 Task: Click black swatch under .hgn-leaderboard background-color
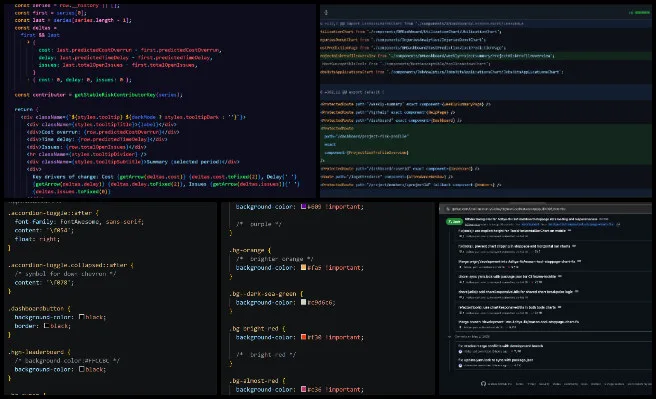click(82, 369)
